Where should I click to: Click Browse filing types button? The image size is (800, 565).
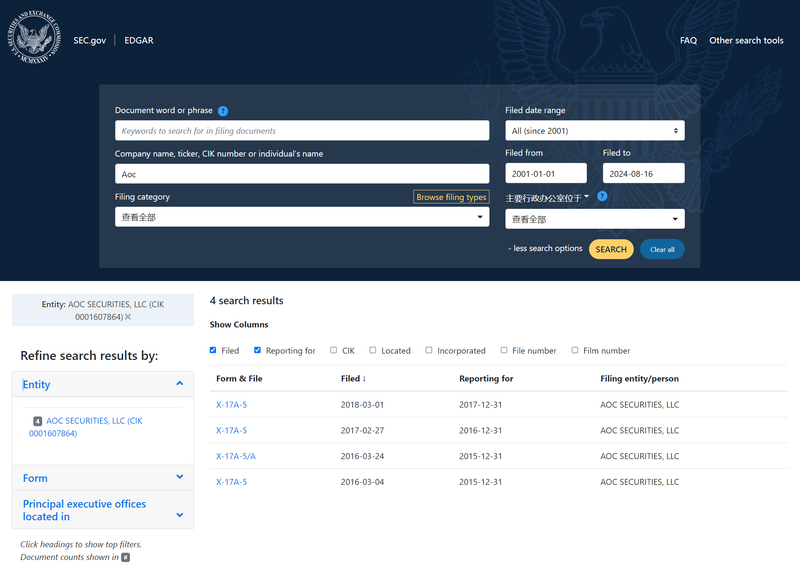coord(451,197)
